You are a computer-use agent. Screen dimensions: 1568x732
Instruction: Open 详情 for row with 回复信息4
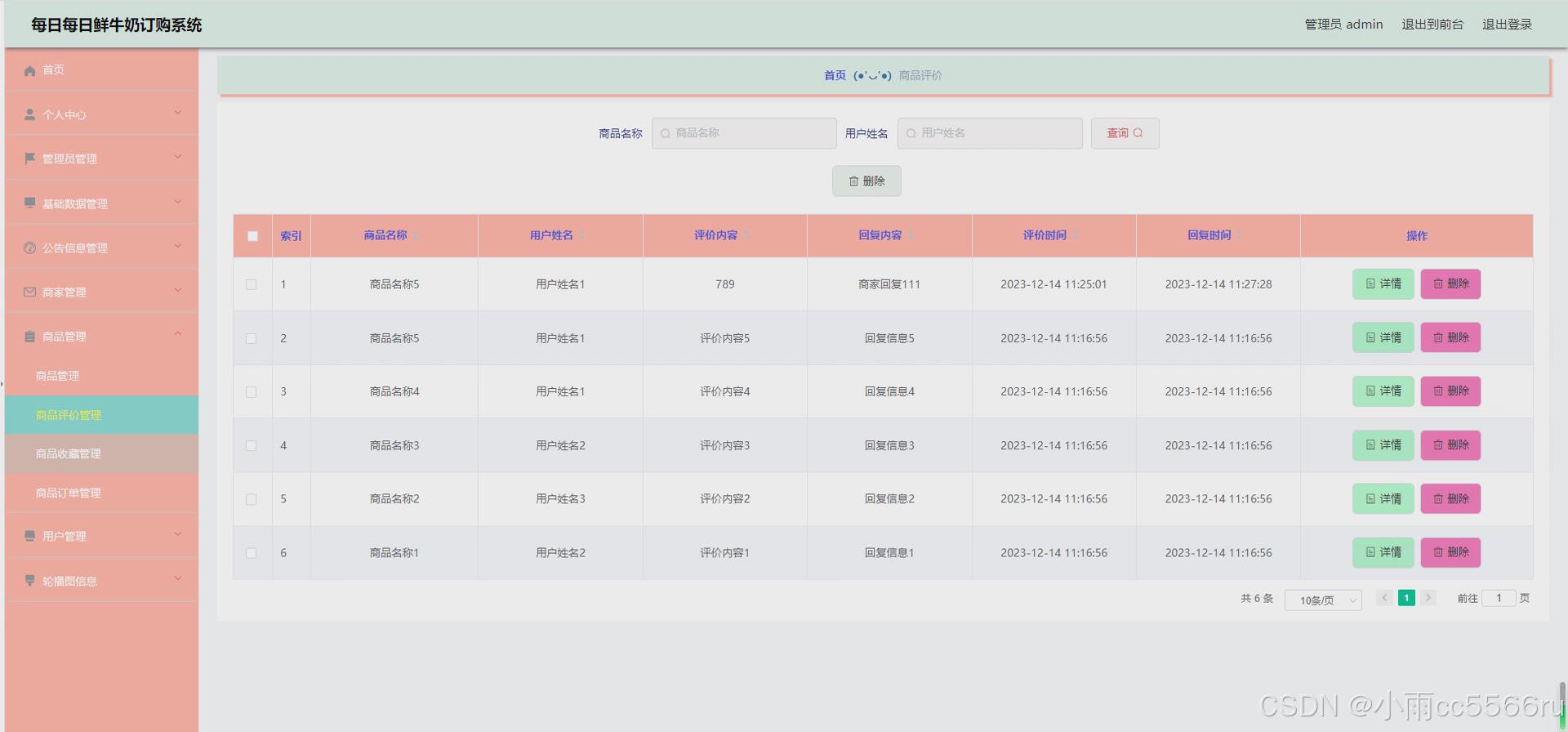click(1383, 391)
